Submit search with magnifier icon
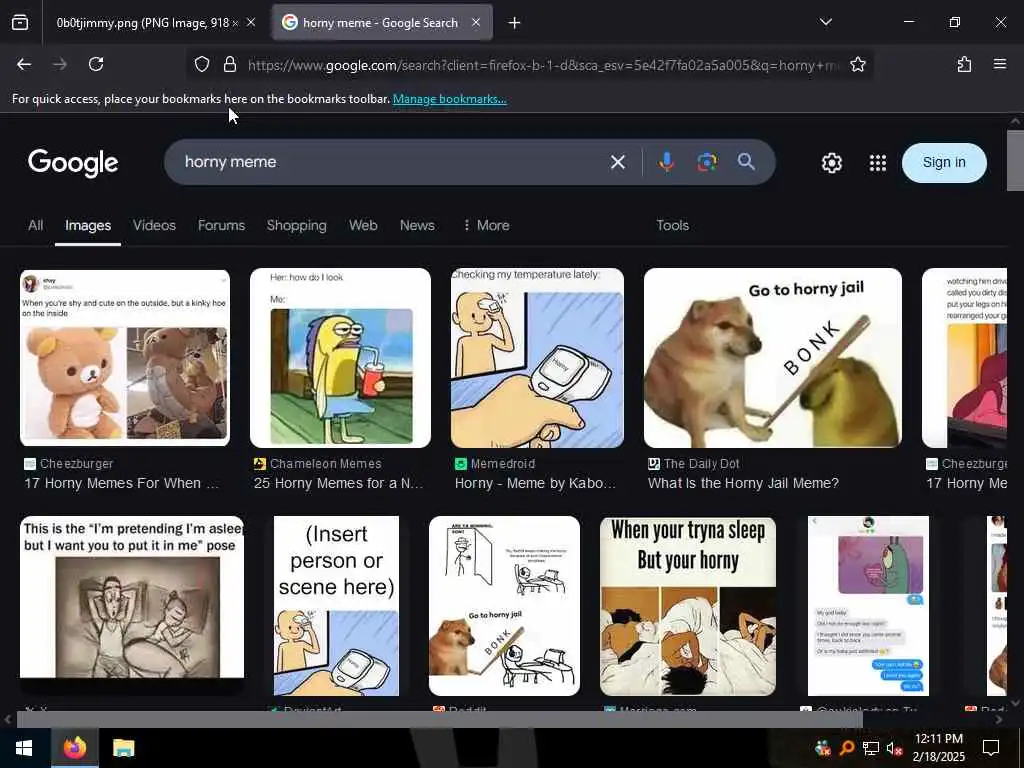 coord(746,162)
